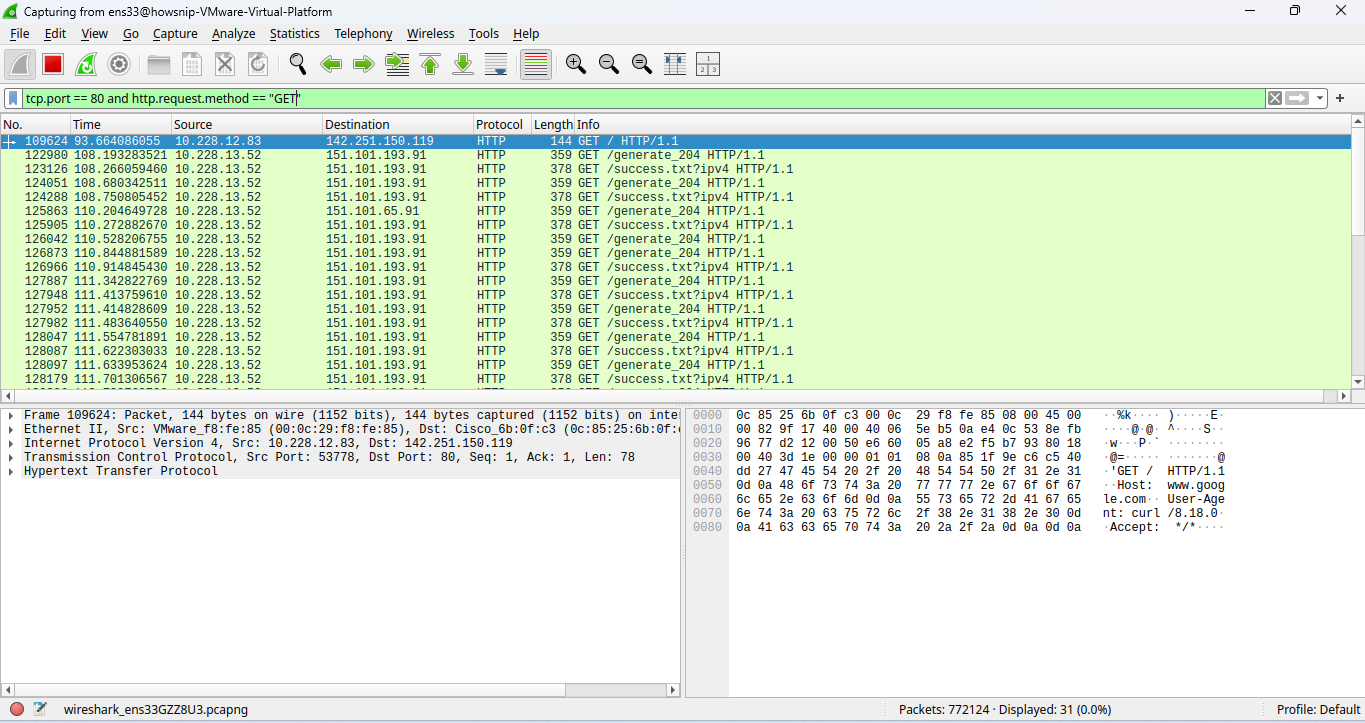
Task: Go forward in packet history
Action: [364, 65]
